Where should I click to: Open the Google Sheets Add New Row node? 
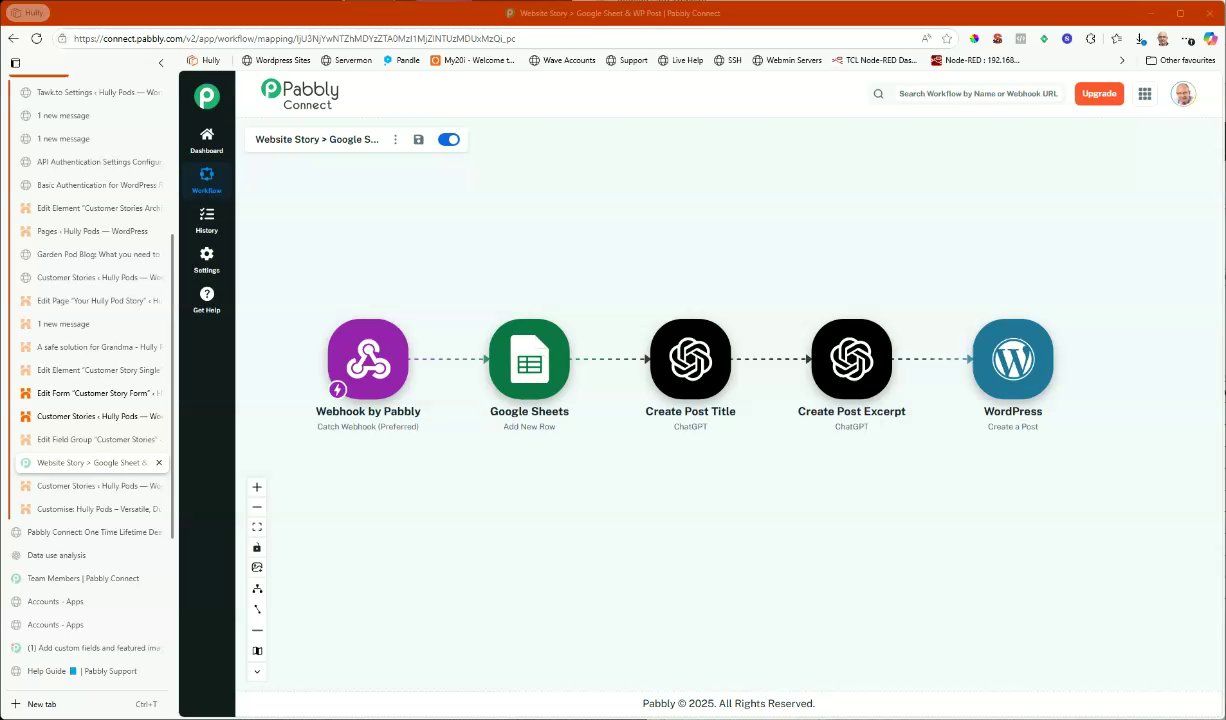point(529,359)
